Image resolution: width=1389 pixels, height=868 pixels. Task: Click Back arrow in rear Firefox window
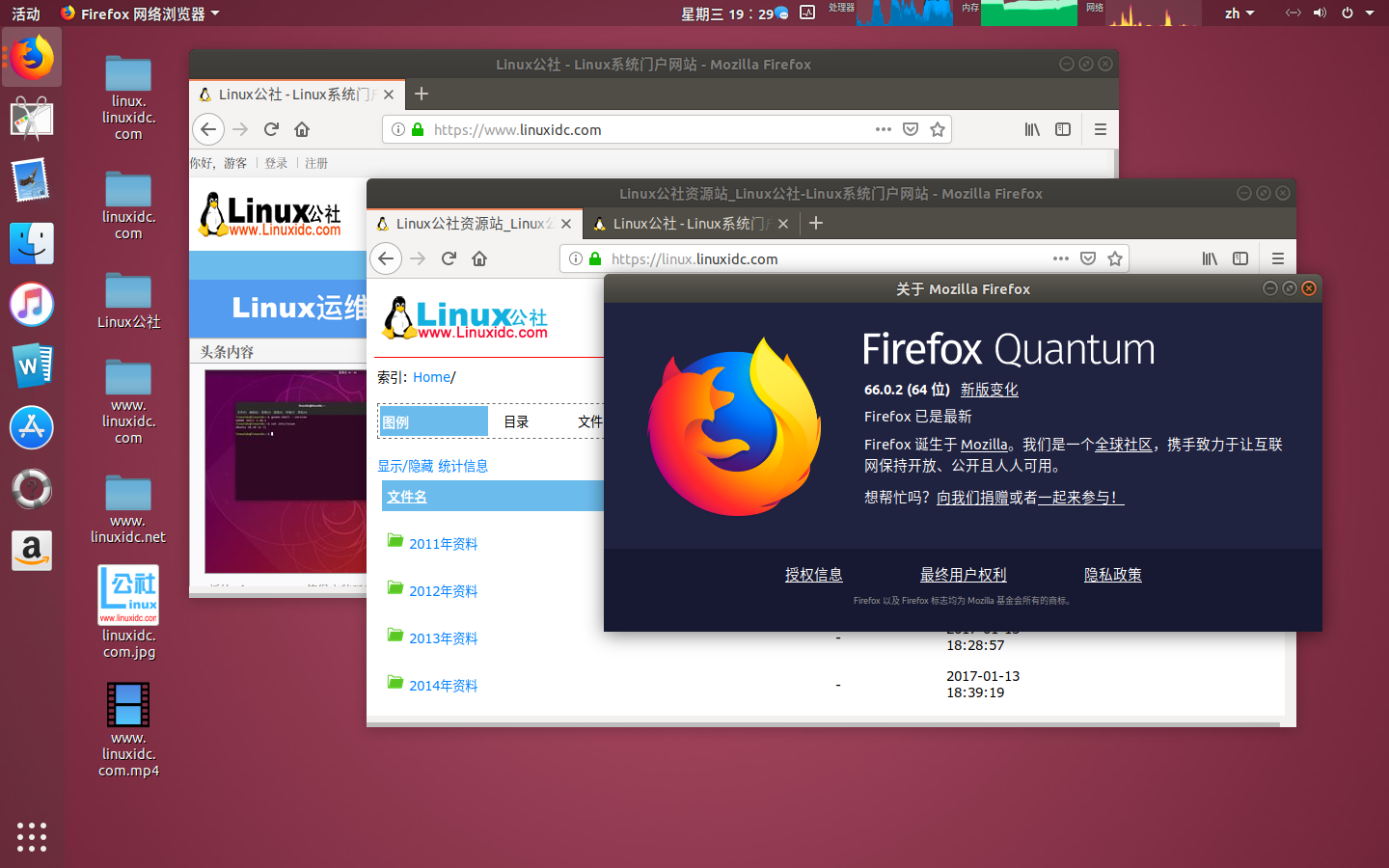click(208, 129)
